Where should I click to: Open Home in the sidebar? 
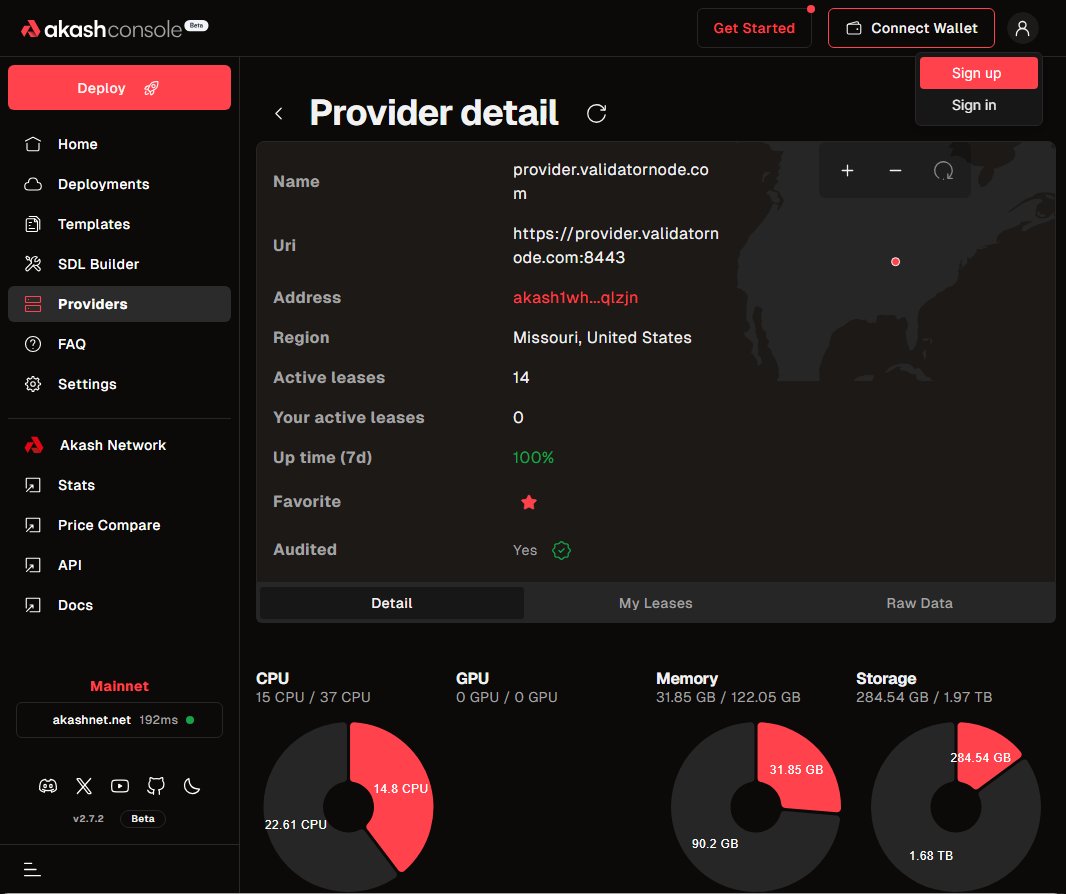120,144
